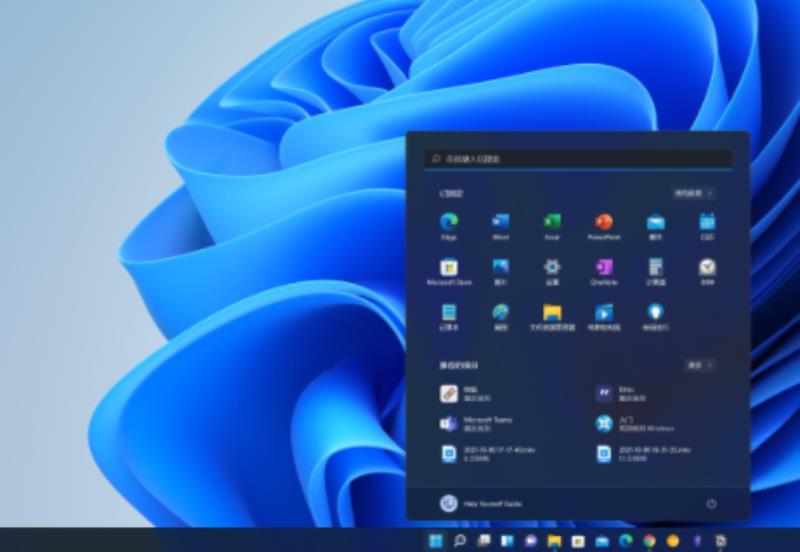The width and height of the screenshot is (800, 552).
Task: Open Task View on the taskbar
Action: coord(483,540)
